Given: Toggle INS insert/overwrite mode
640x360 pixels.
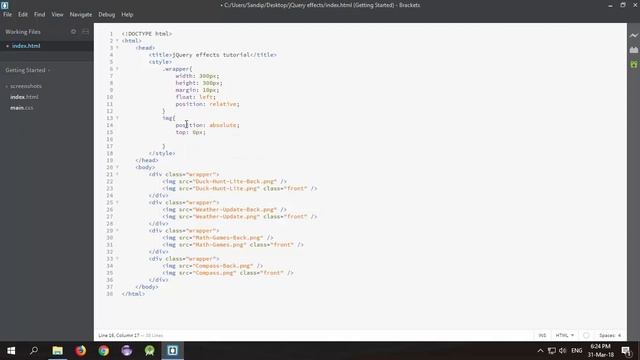Looking at the screenshot, I should click(x=542, y=335).
